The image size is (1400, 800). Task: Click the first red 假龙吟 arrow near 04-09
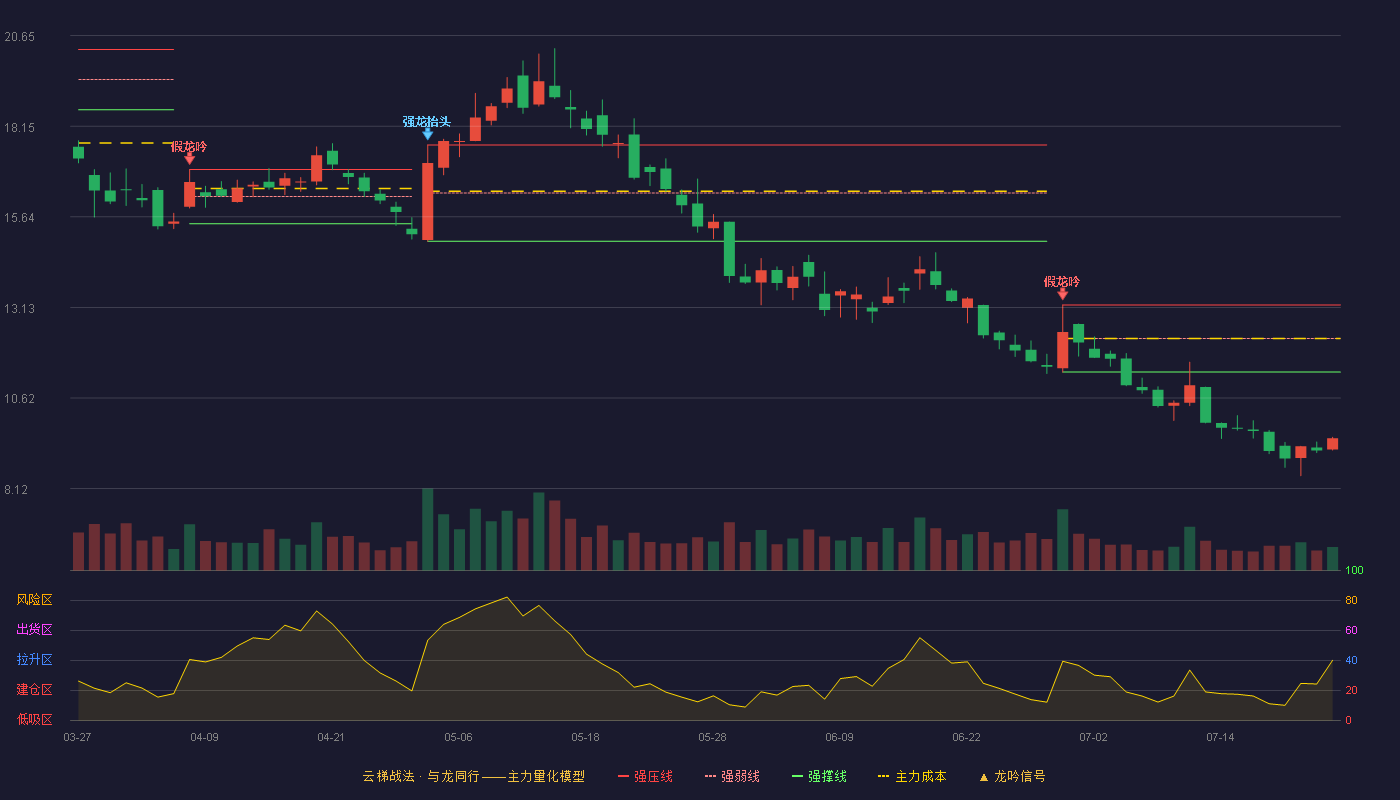click(x=189, y=159)
